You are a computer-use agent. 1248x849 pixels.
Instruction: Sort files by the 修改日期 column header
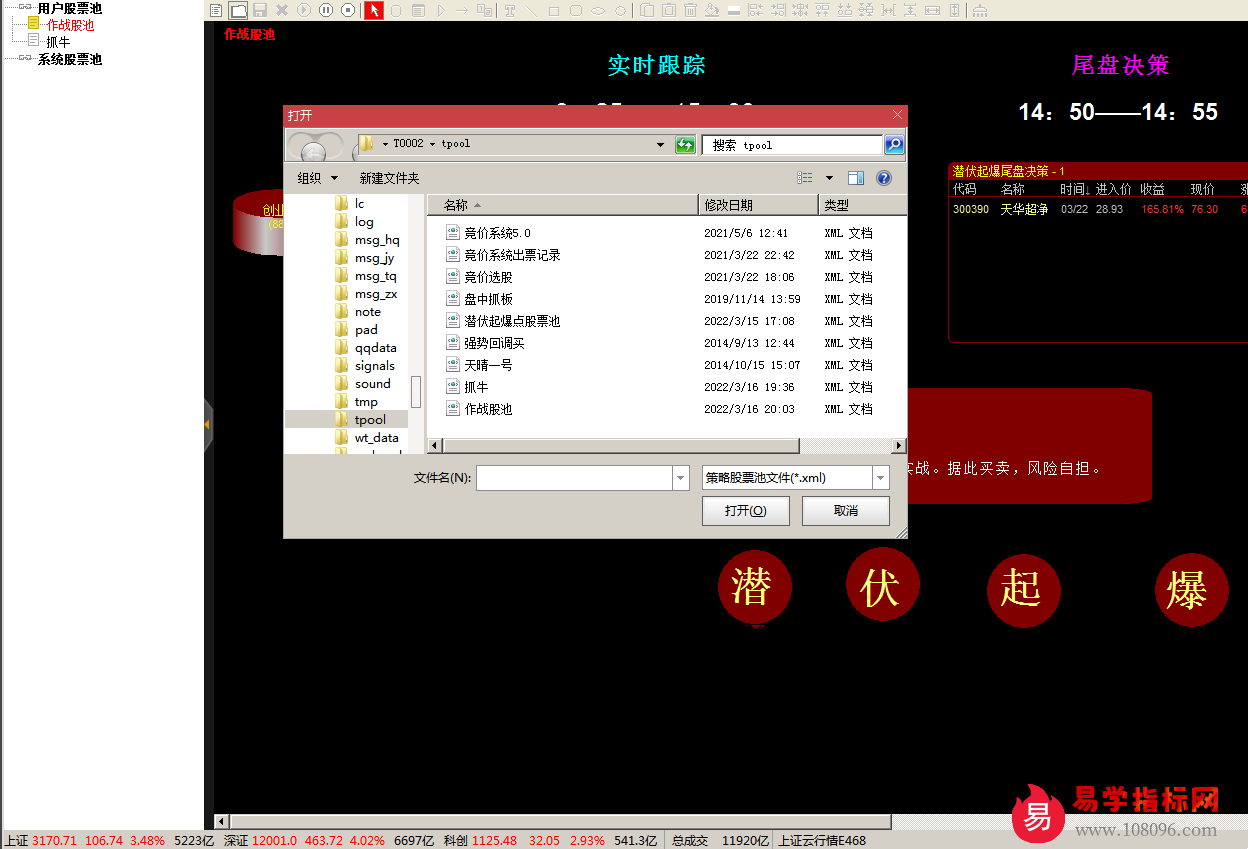tap(756, 205)
